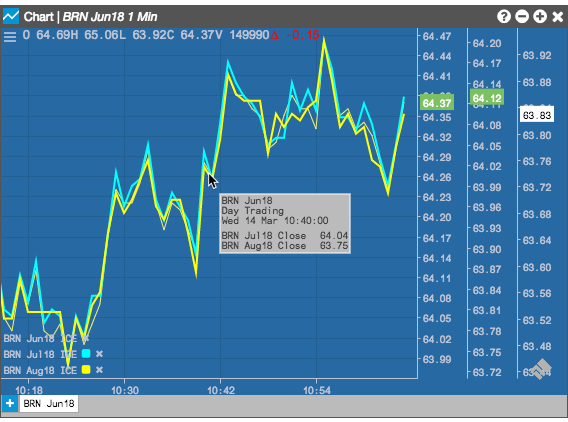The width and height of the screenshot is (568, 422).
Task: Remove BRN Jul18 ICE series
Action: [99, 354]
